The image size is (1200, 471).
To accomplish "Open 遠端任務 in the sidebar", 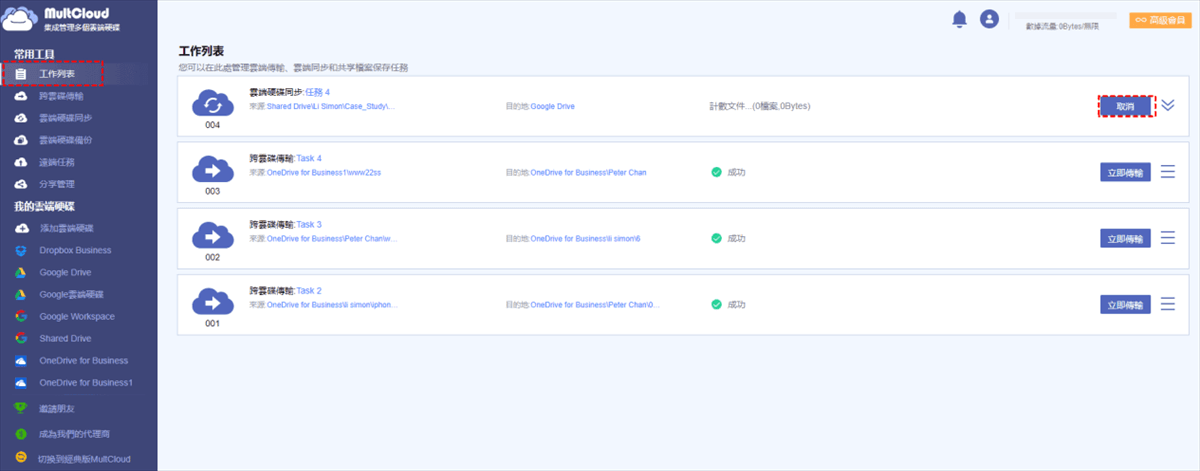I will tap(57, 162).
